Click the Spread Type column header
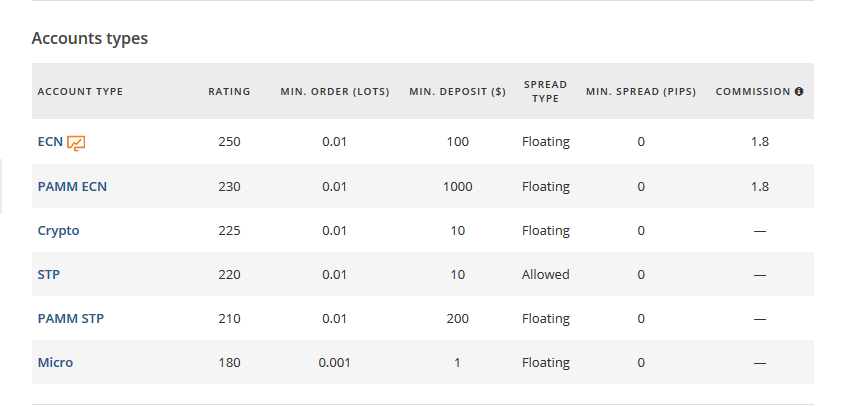 545,91
